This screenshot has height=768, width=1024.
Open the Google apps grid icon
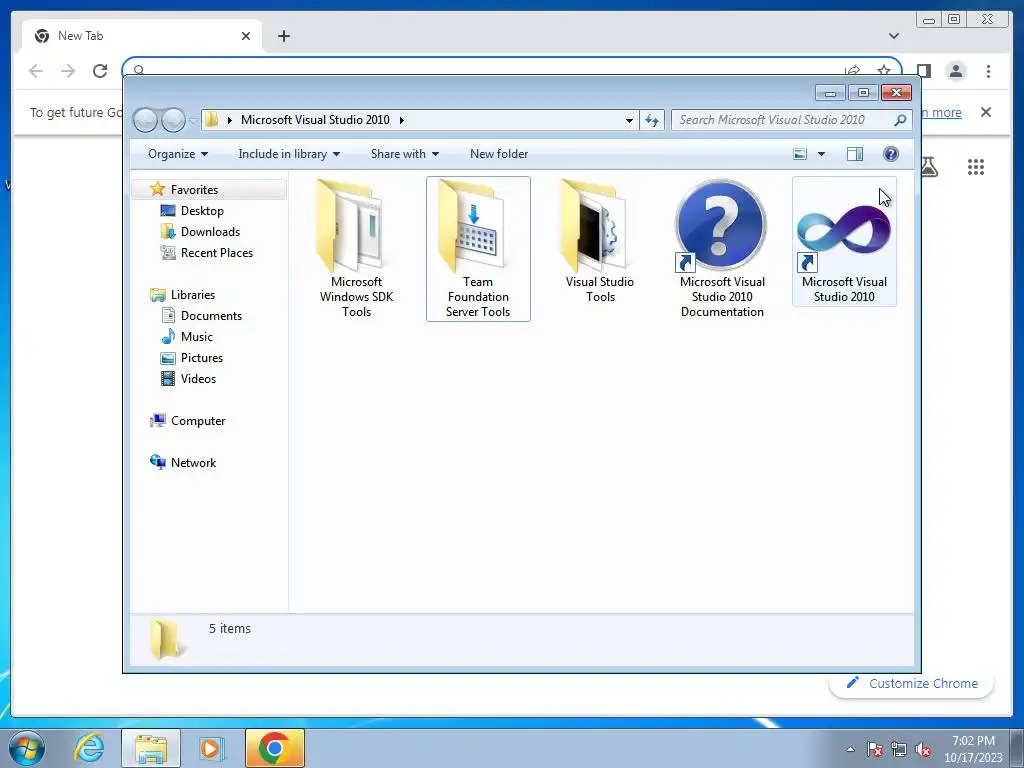(976, 167)
